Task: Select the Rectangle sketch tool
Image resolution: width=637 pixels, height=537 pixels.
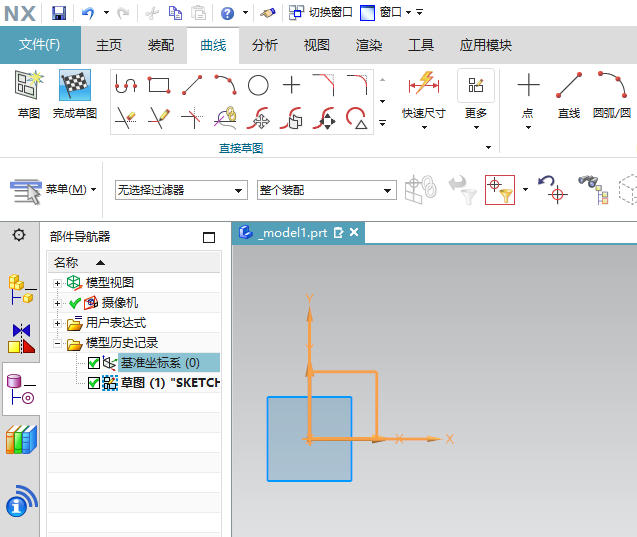Action: [x=159, y=85]
